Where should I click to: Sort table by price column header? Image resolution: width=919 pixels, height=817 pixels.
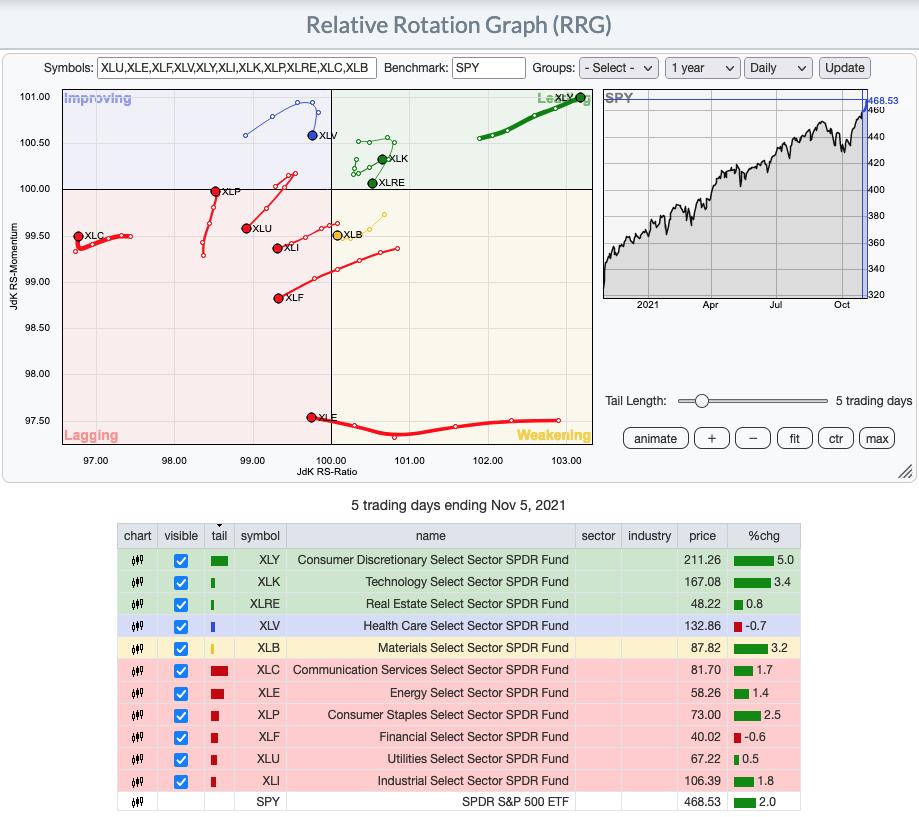point(702,536)
